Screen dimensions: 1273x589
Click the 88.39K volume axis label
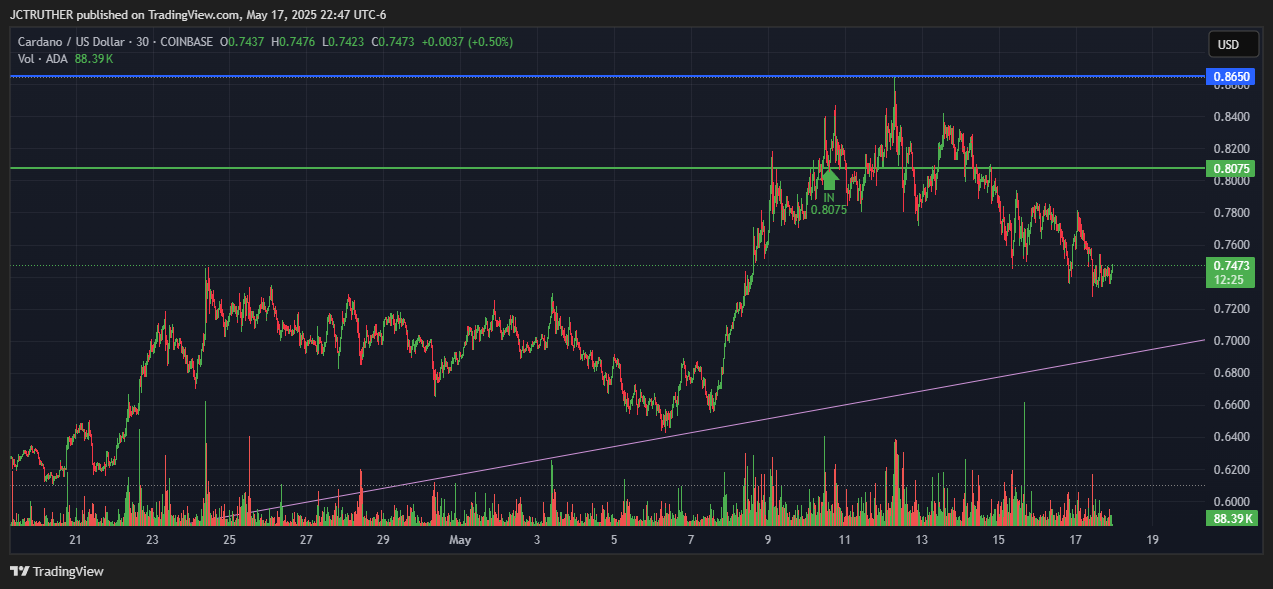click(1230, 518)
